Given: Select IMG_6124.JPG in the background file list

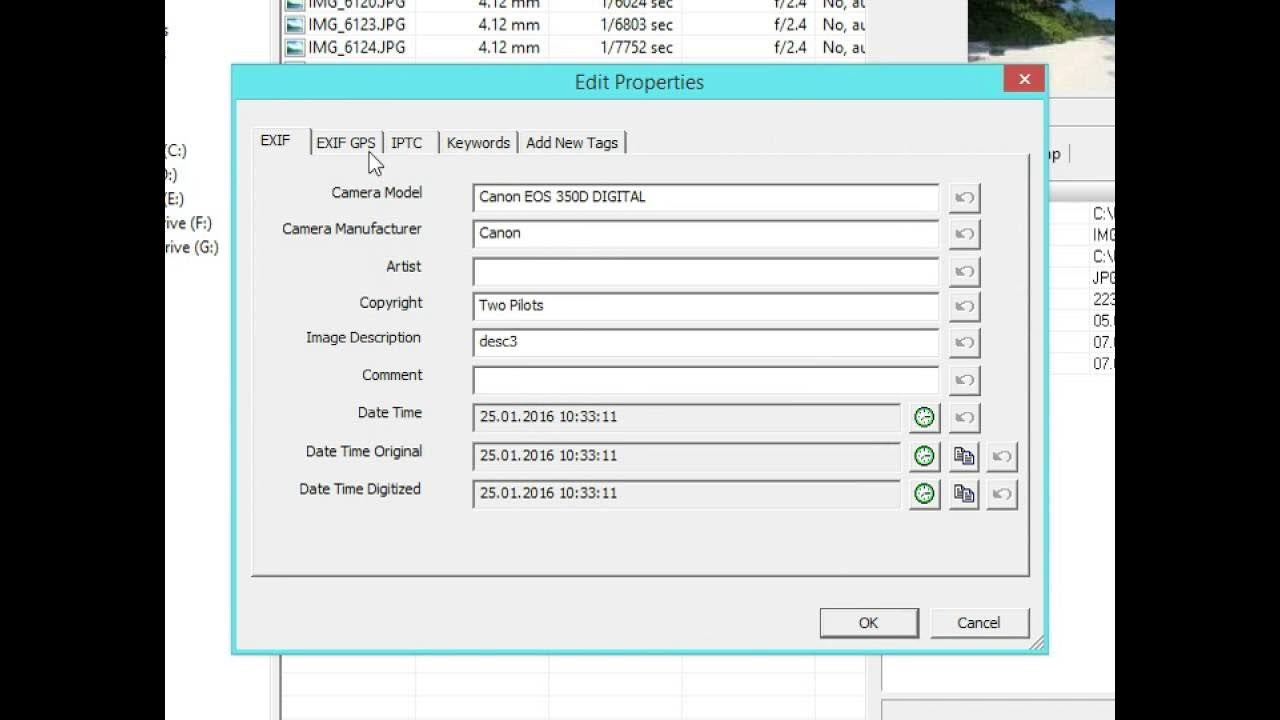Looking at the screenshot, I should click(356, 48).
